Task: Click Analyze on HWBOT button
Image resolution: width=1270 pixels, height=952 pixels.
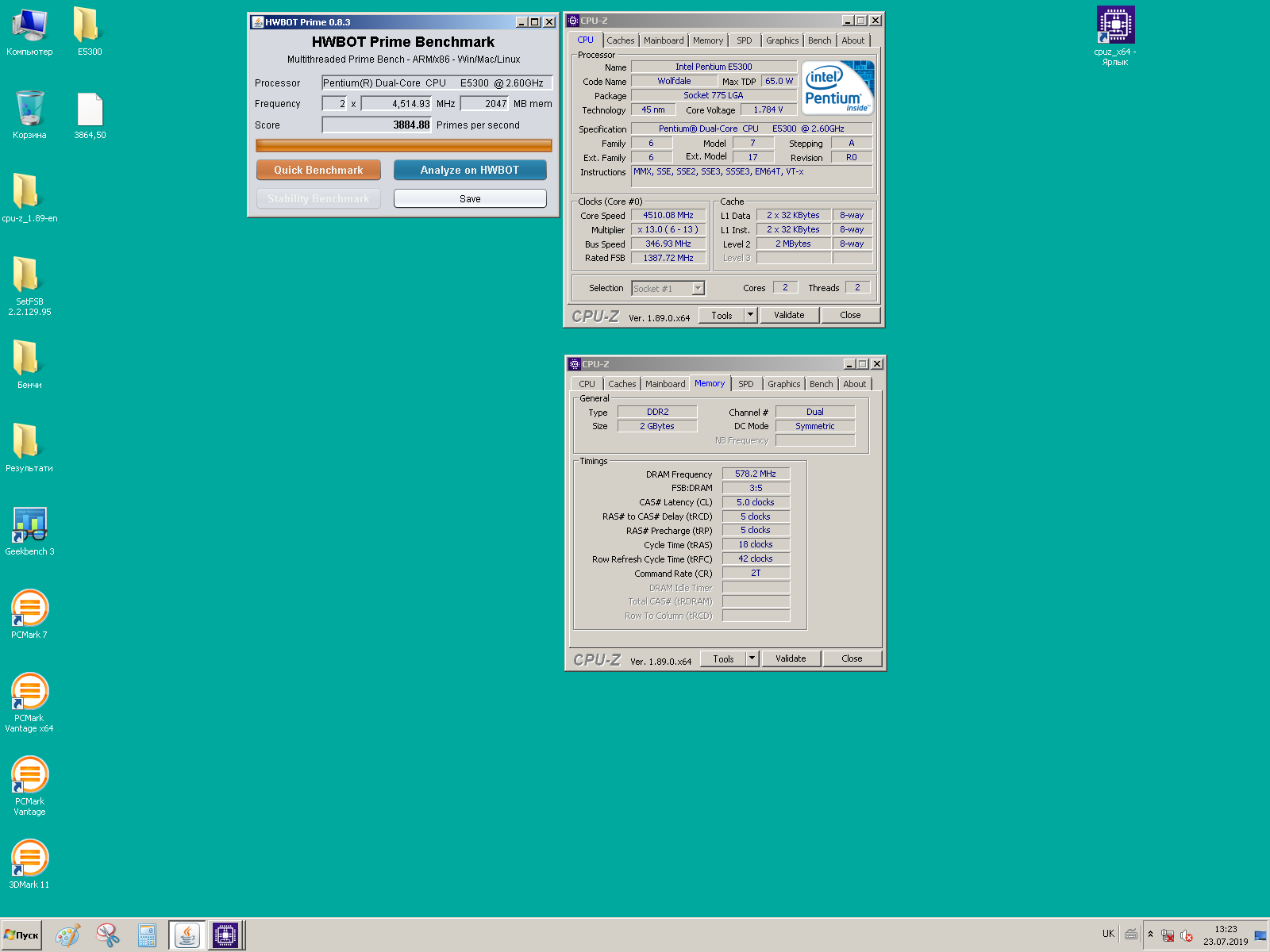Action: pos(470,170)
